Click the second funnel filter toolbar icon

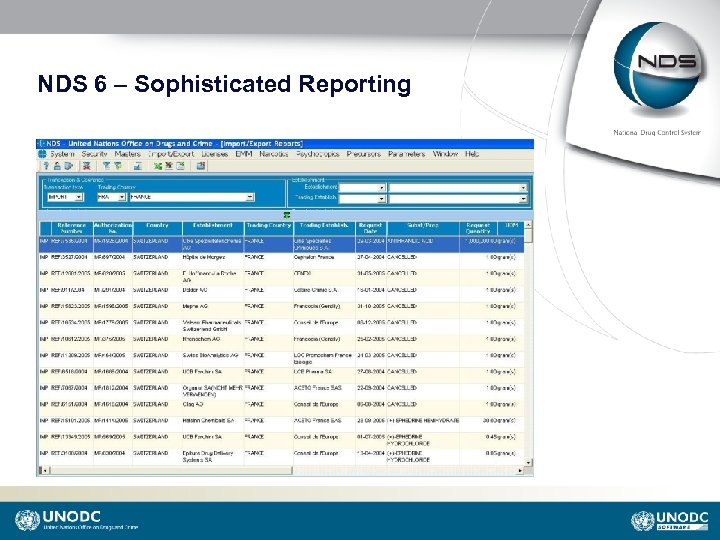tap(118, 166)
